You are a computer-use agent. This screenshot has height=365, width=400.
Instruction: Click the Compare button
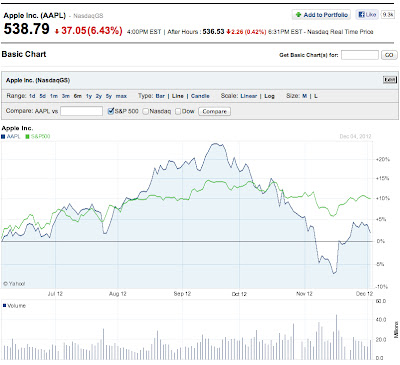[x=214, y=111]
